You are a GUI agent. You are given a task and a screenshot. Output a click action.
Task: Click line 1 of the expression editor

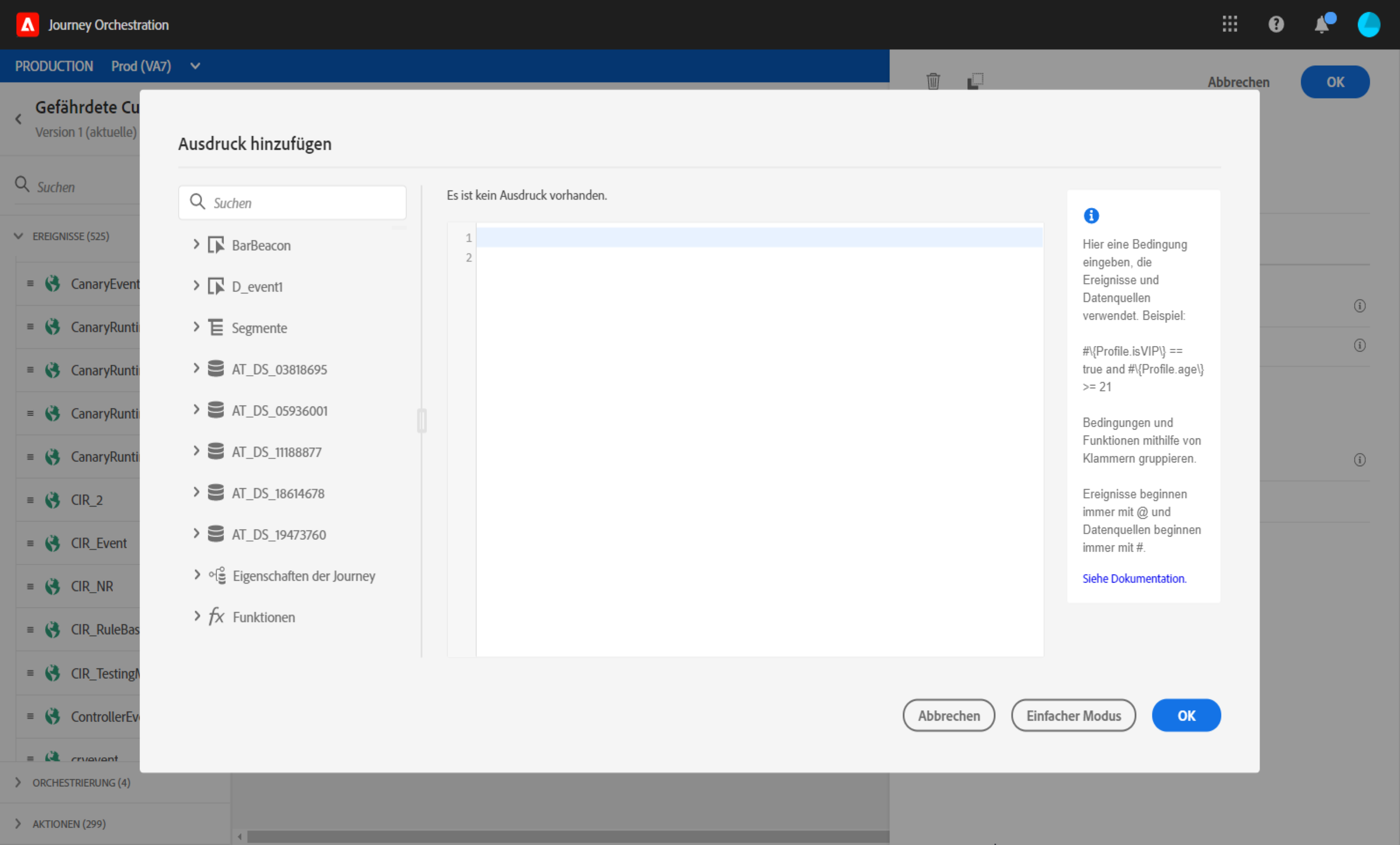click(x=759, y=237)
